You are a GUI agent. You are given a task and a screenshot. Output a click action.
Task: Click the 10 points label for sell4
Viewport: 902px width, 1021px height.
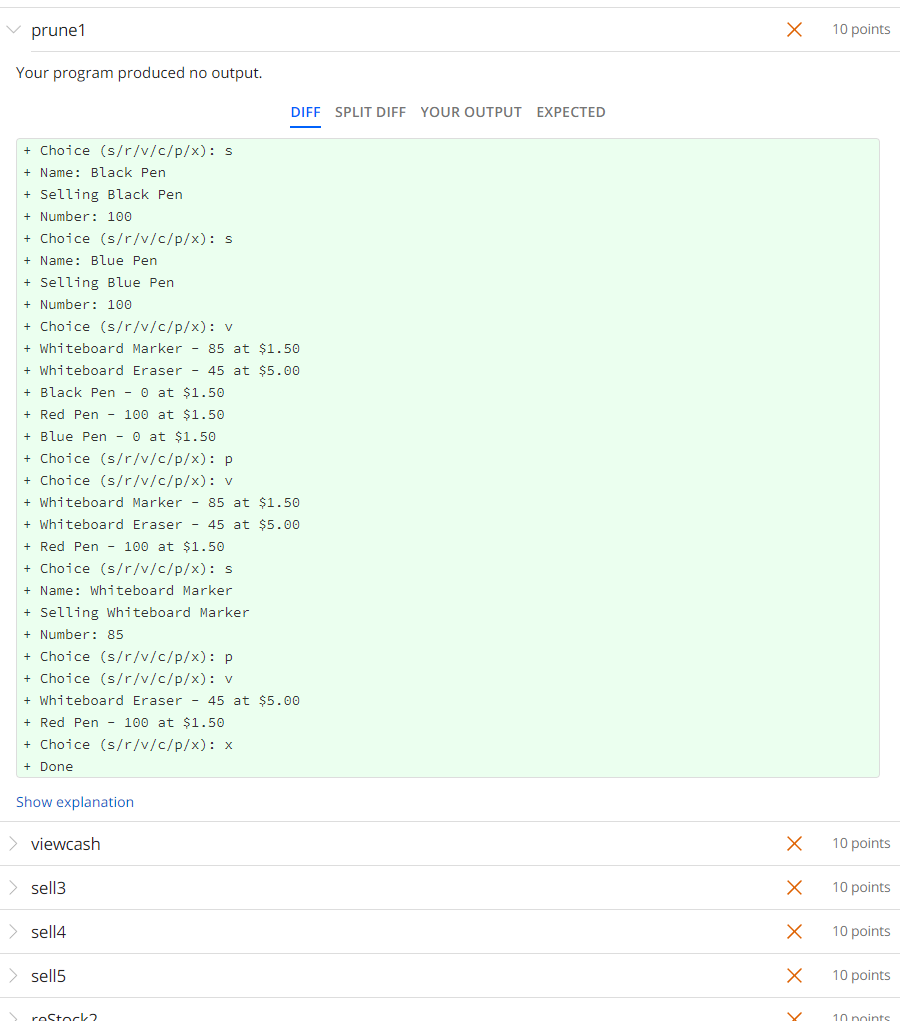[x=861, y=931]
